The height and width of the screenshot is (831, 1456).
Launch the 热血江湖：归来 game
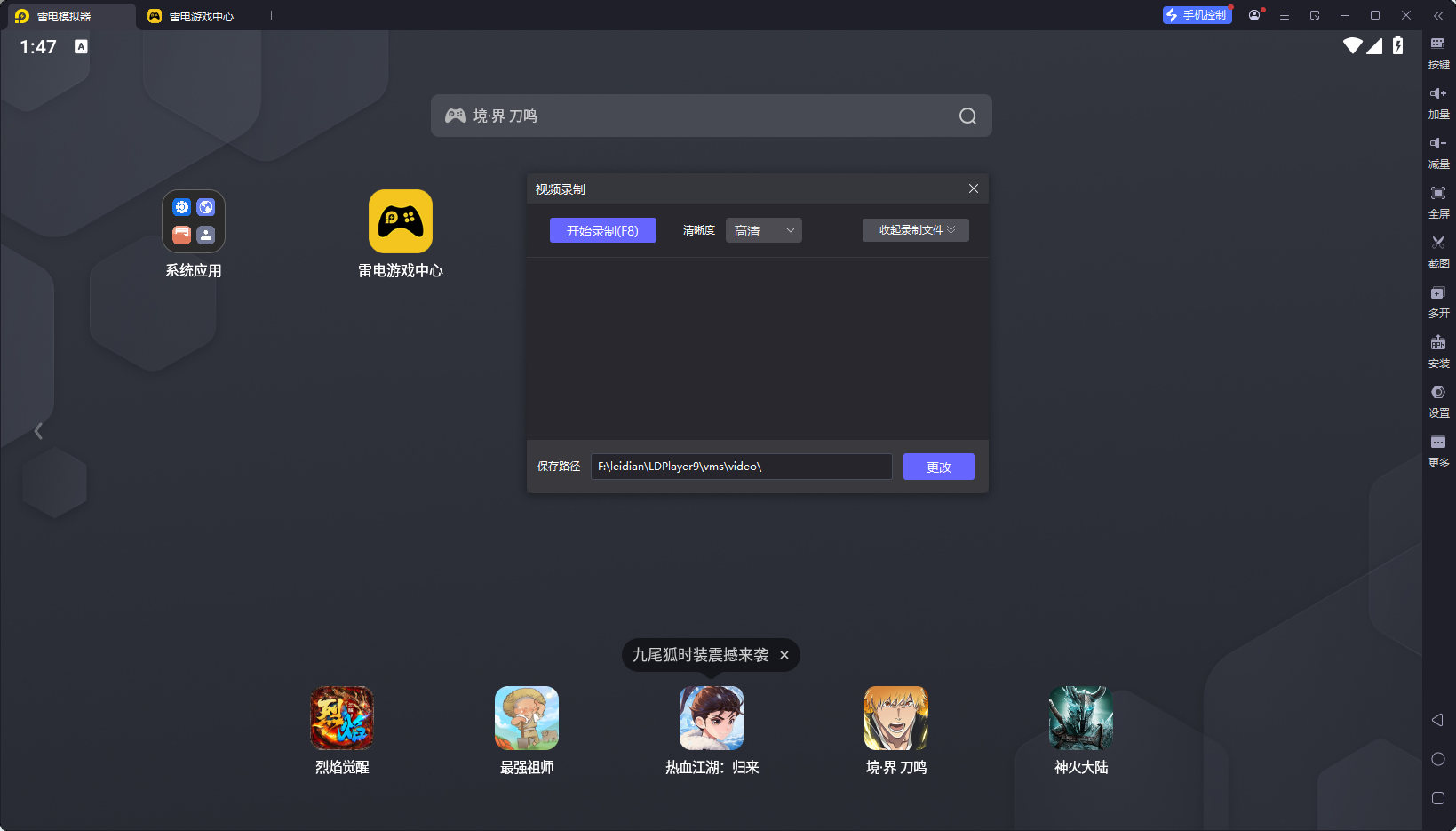click(x=712, y=718)
